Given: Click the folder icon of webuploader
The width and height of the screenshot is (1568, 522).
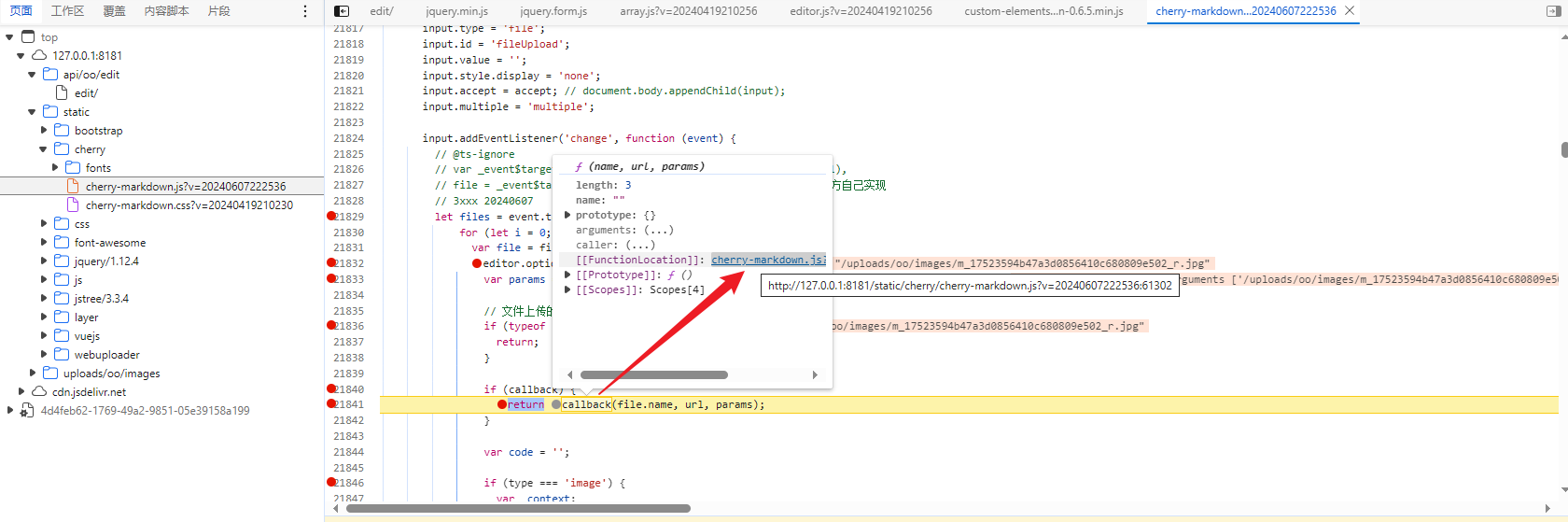Looking at the screenshot, I should (62, 355).
